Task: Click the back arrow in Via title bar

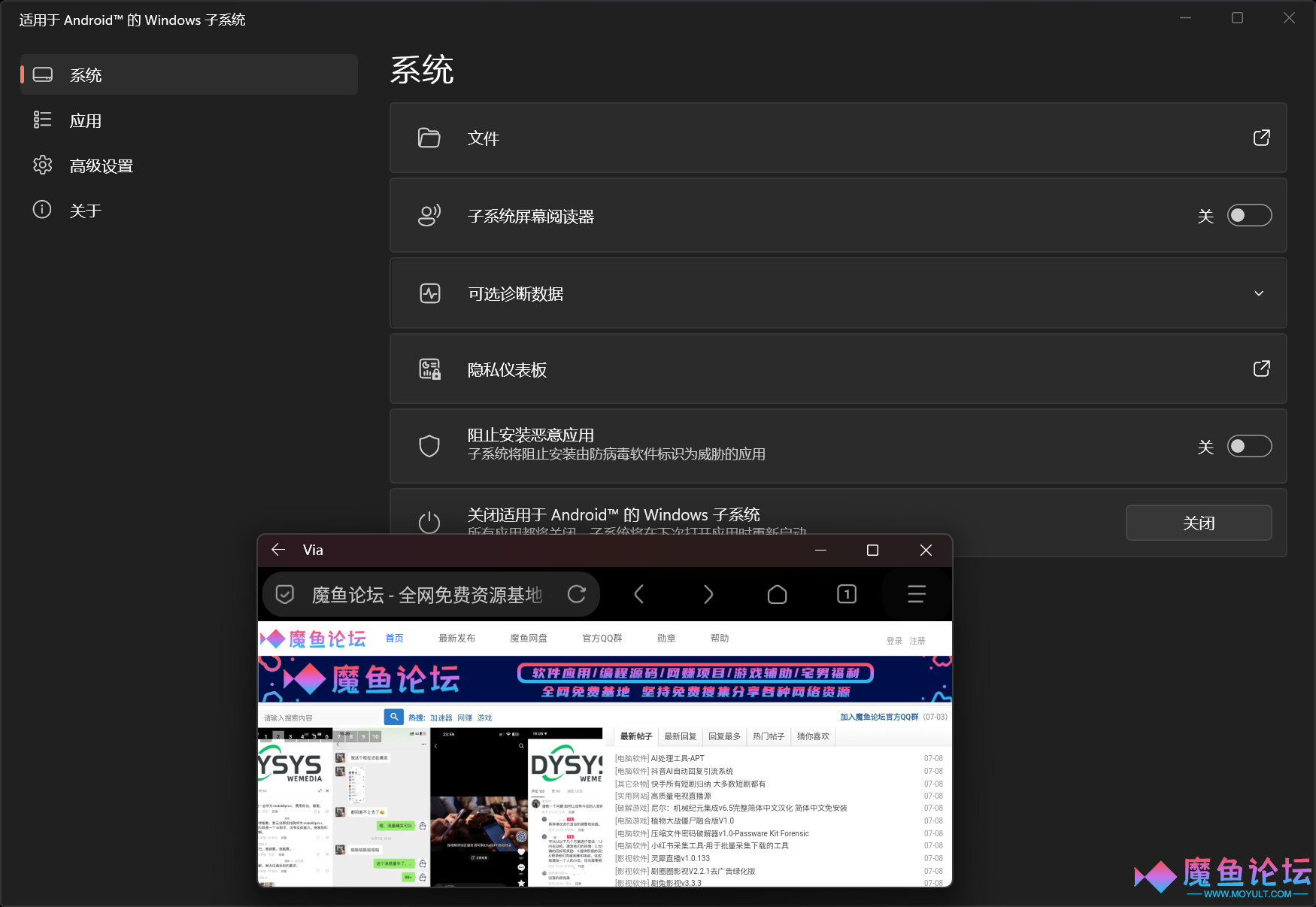Action: coord(278,550)
